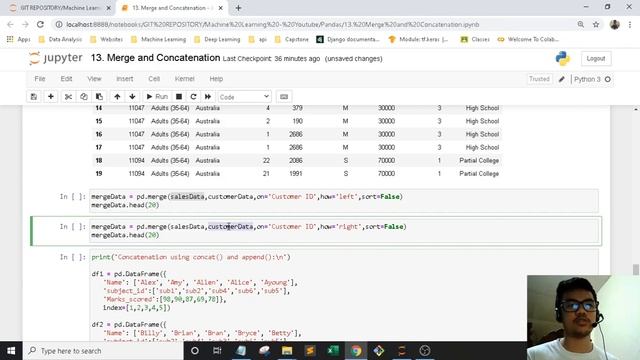Open the Help menu
This screenshot has height=360, width=640.
pyautogui.click(x=216, y=79)
